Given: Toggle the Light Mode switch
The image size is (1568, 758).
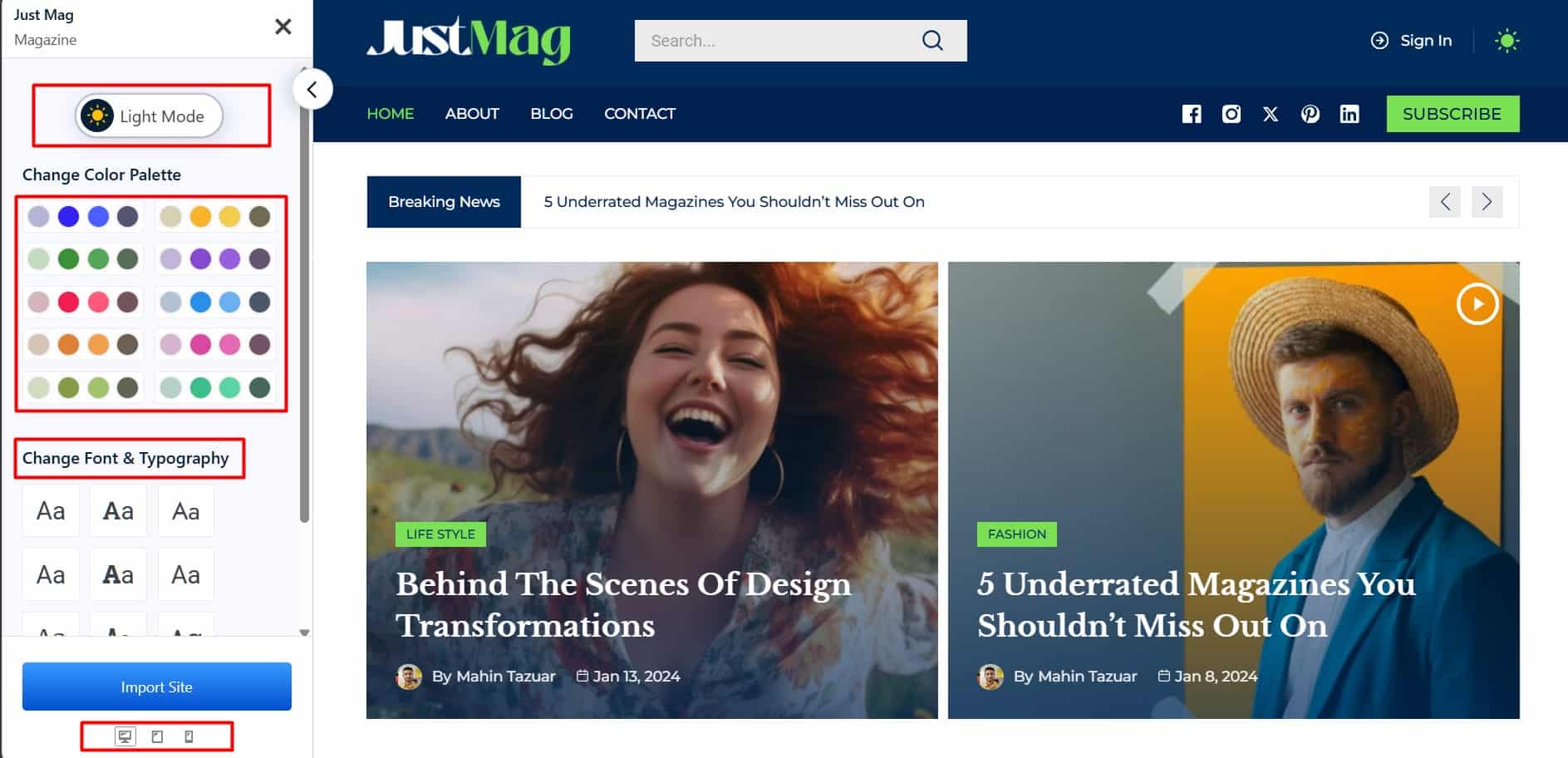Looking at the screenshot, I should tap(150, 116).
